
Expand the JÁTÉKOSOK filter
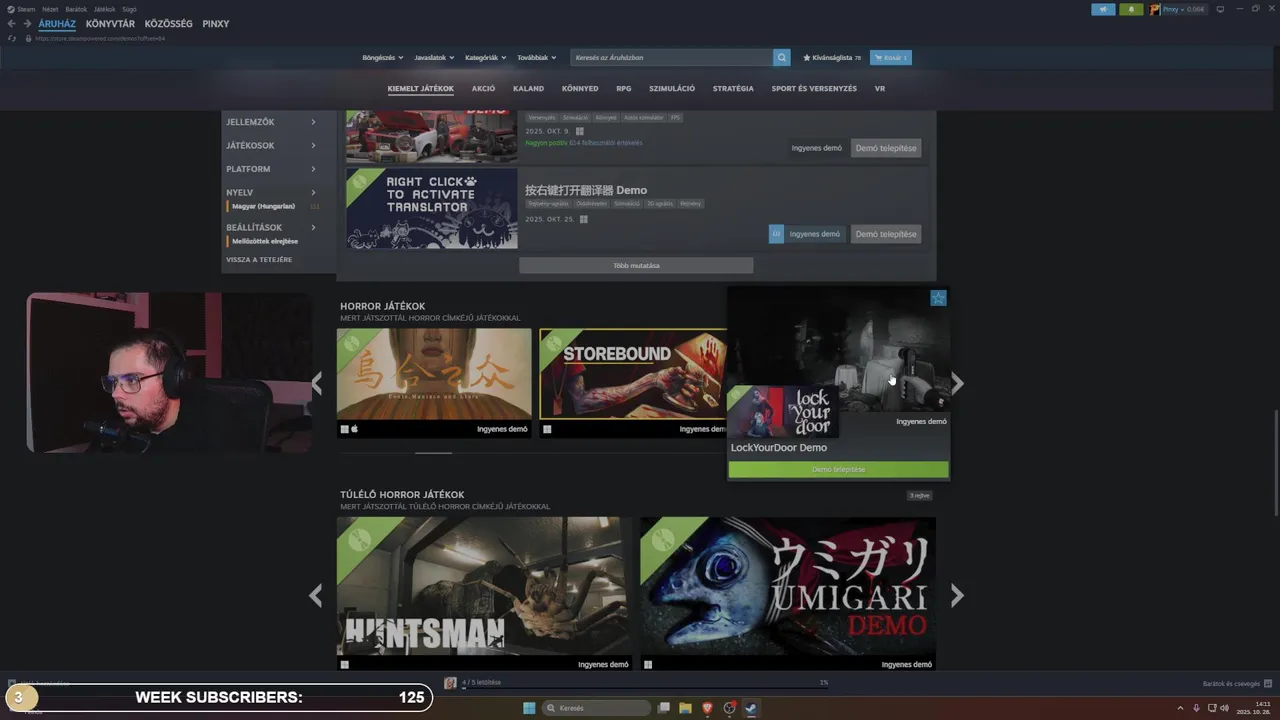(x=271, y=145)
